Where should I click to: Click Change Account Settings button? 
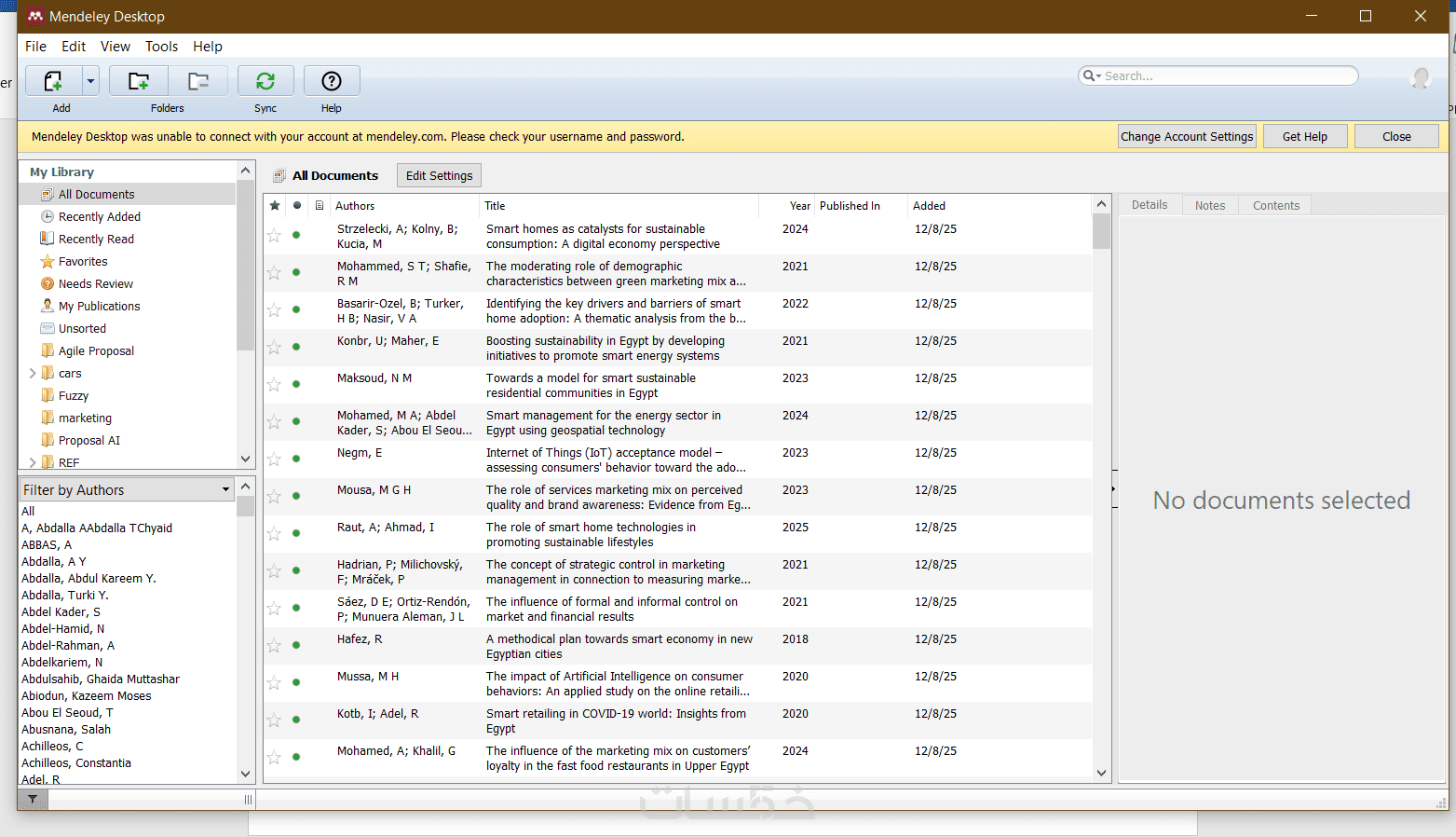point(1187,136)
